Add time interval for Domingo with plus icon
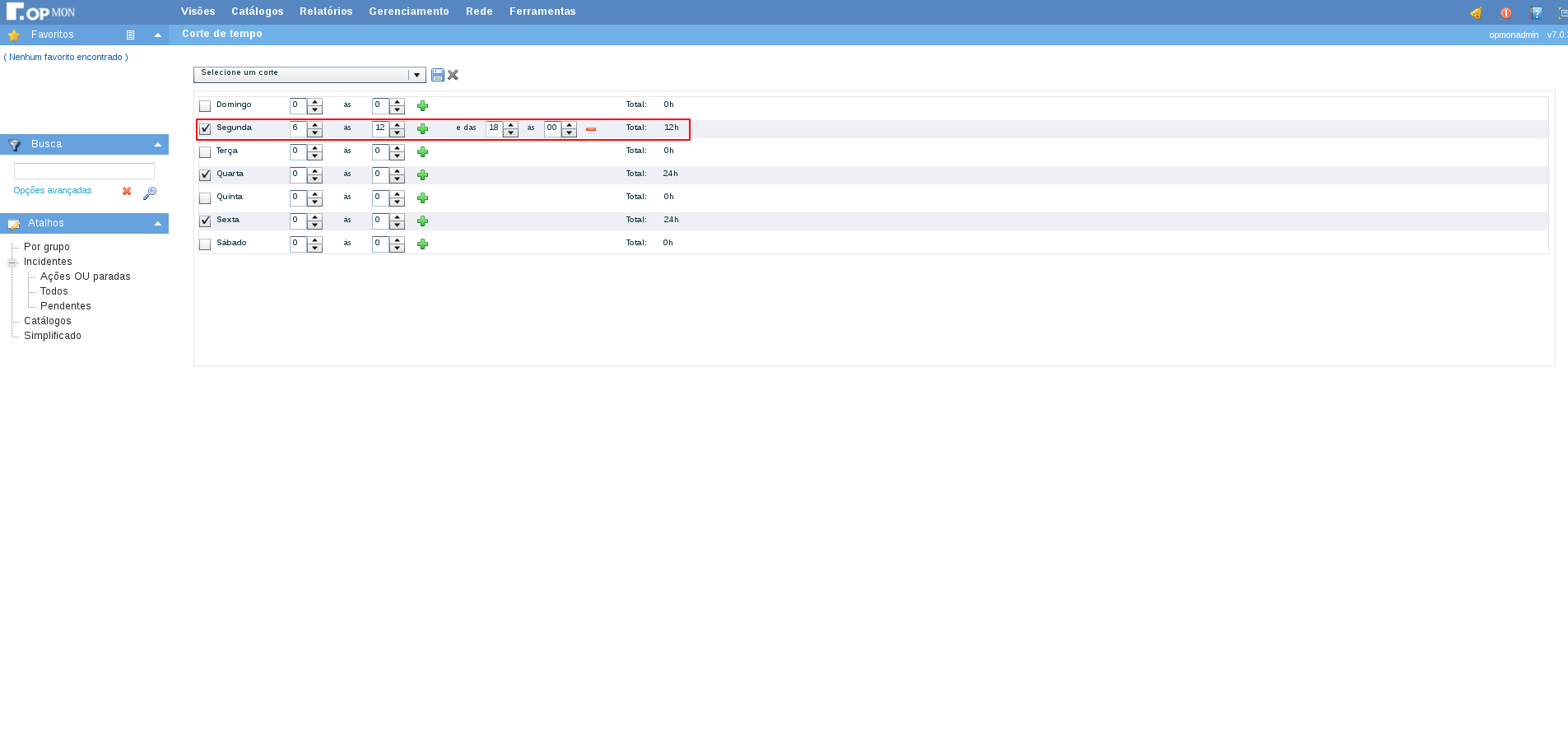This screenshot has height=739, width=1568. 422,106
